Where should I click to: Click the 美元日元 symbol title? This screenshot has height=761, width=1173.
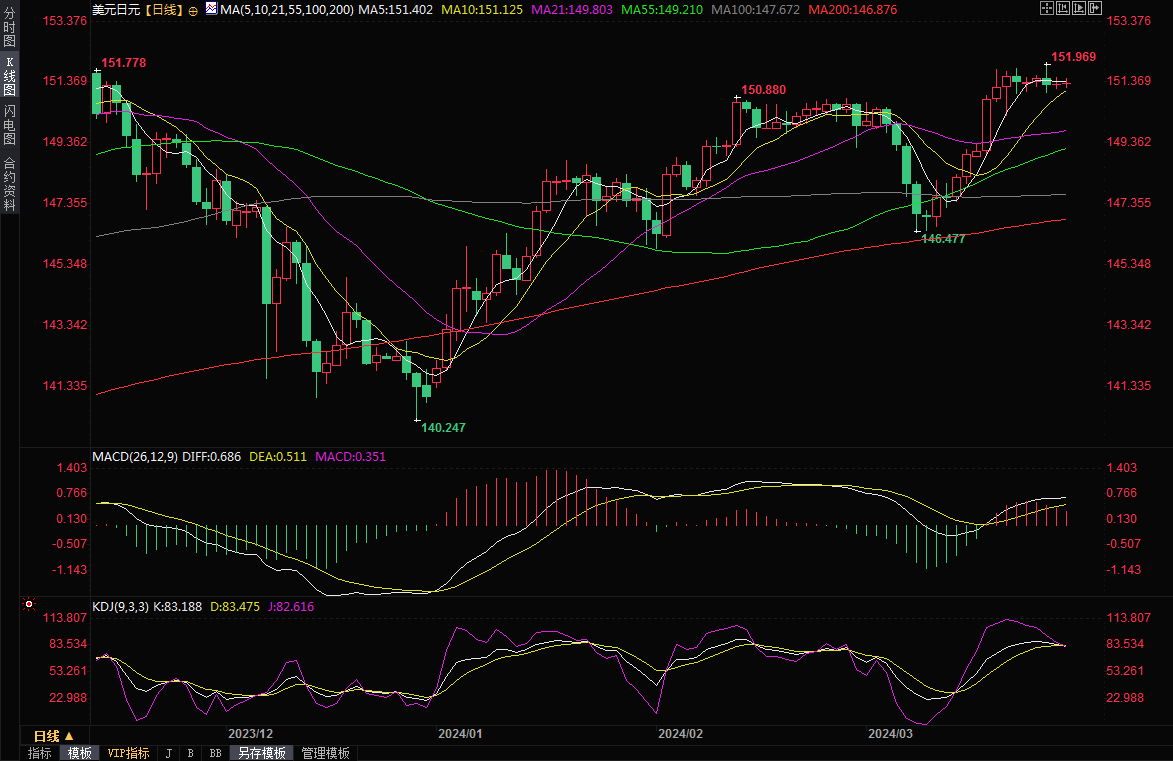click(116, 10)
